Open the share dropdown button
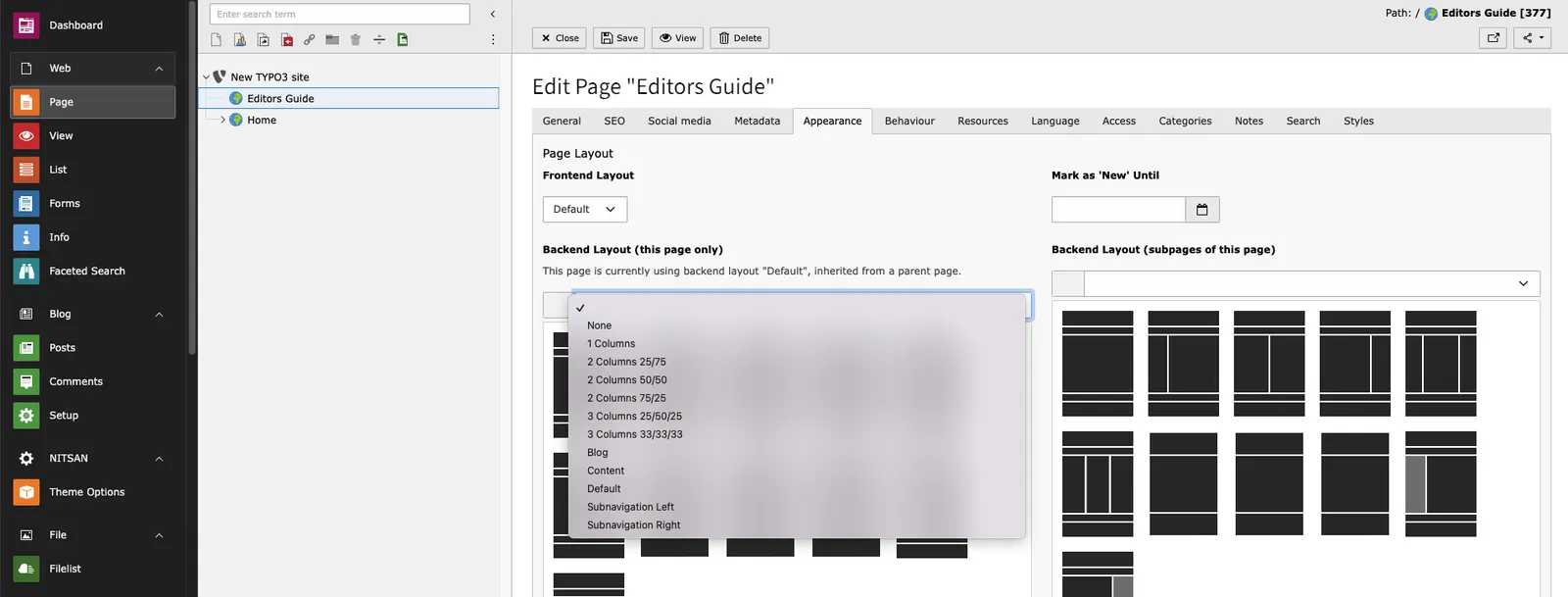Image resolution: width=1568 pixels, height=597 pixels. click(x=1533, y=38)
